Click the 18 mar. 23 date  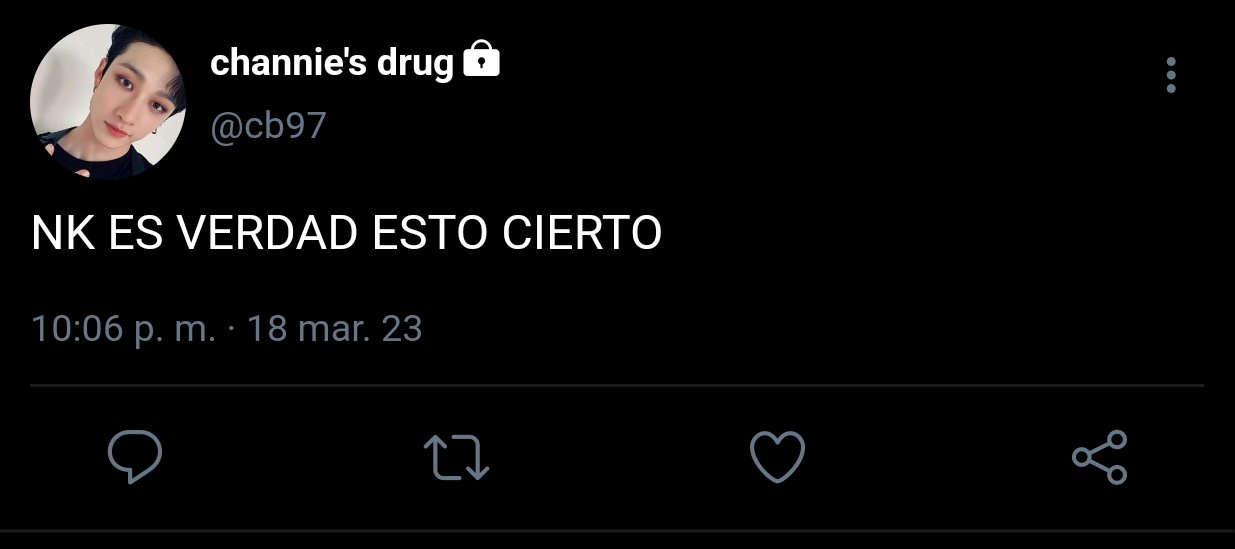334,329
